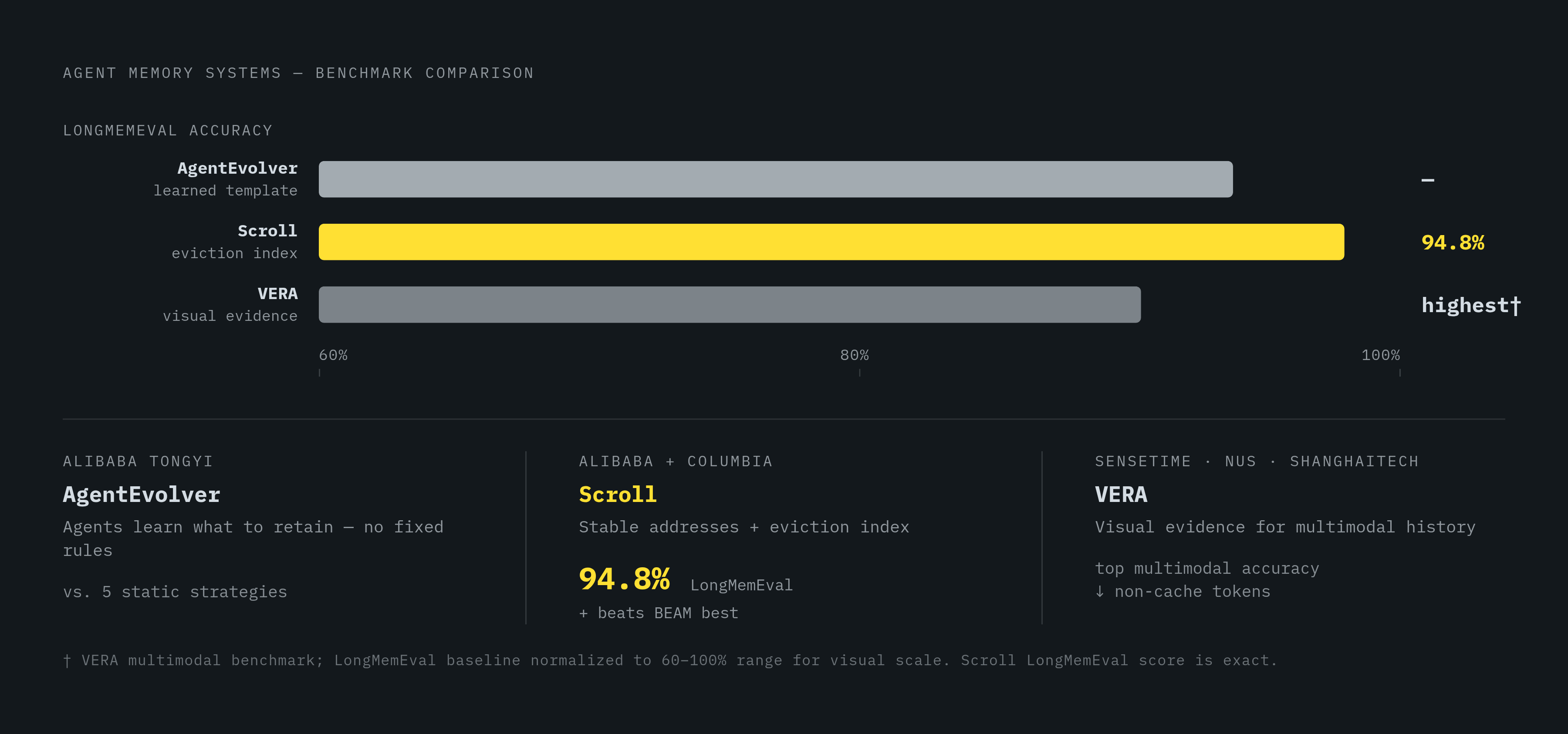Click the 'ALIBABA TONGYI' card header
Viewport: 1568px width, 734px height.
pos(138,461)
